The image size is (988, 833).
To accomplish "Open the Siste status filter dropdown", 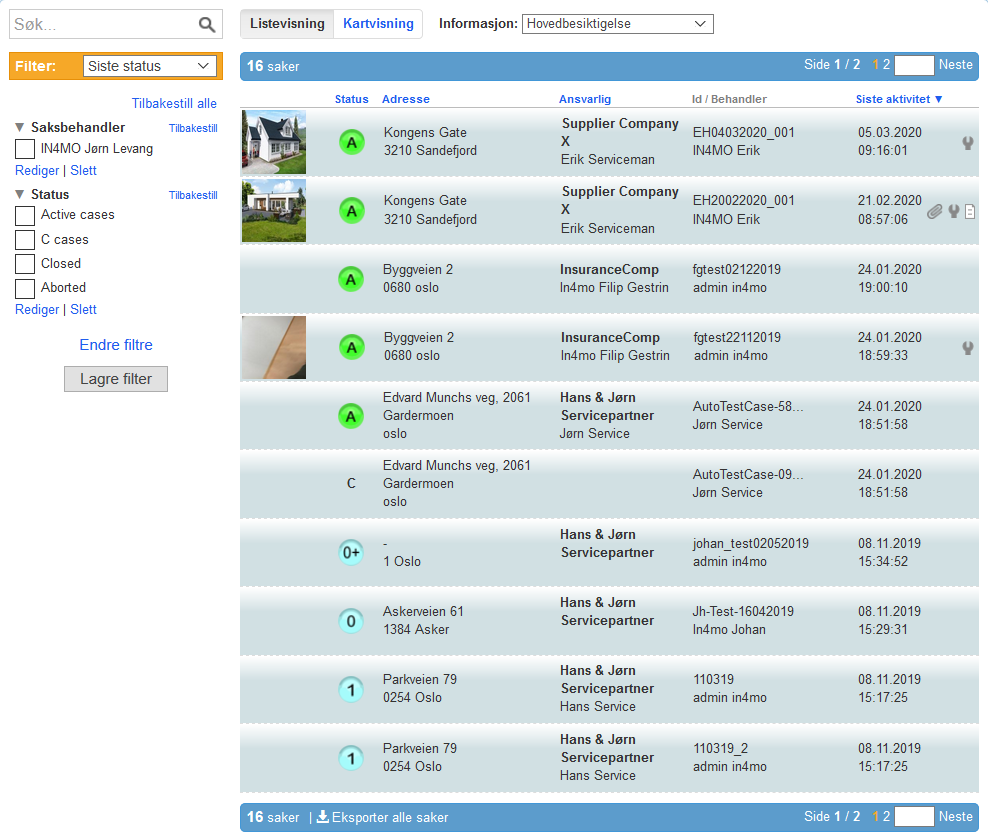I will click(150, 66).
